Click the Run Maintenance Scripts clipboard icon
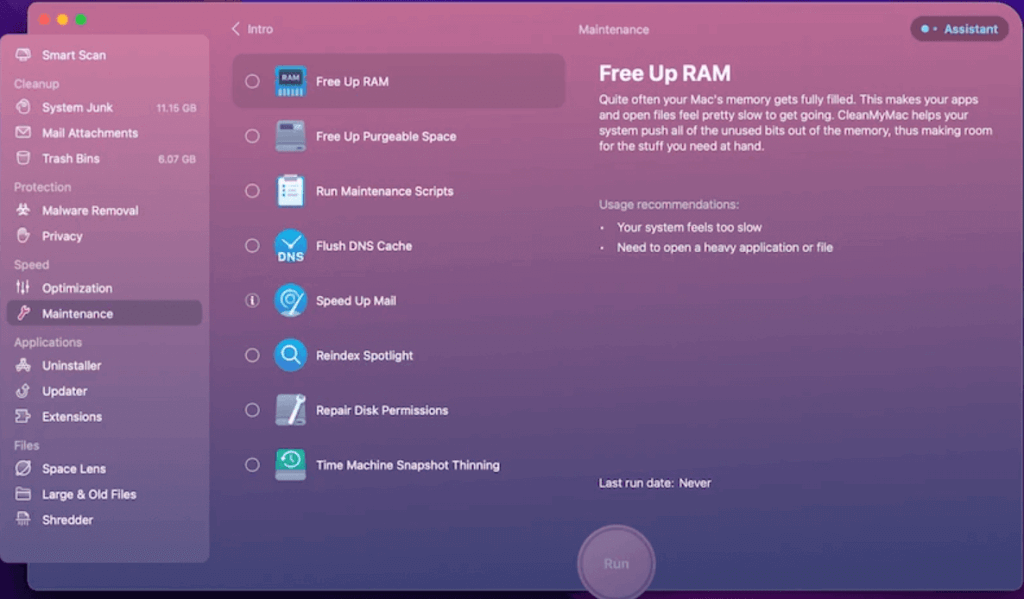The image size is (1024, 599). [x=291, y=191]
